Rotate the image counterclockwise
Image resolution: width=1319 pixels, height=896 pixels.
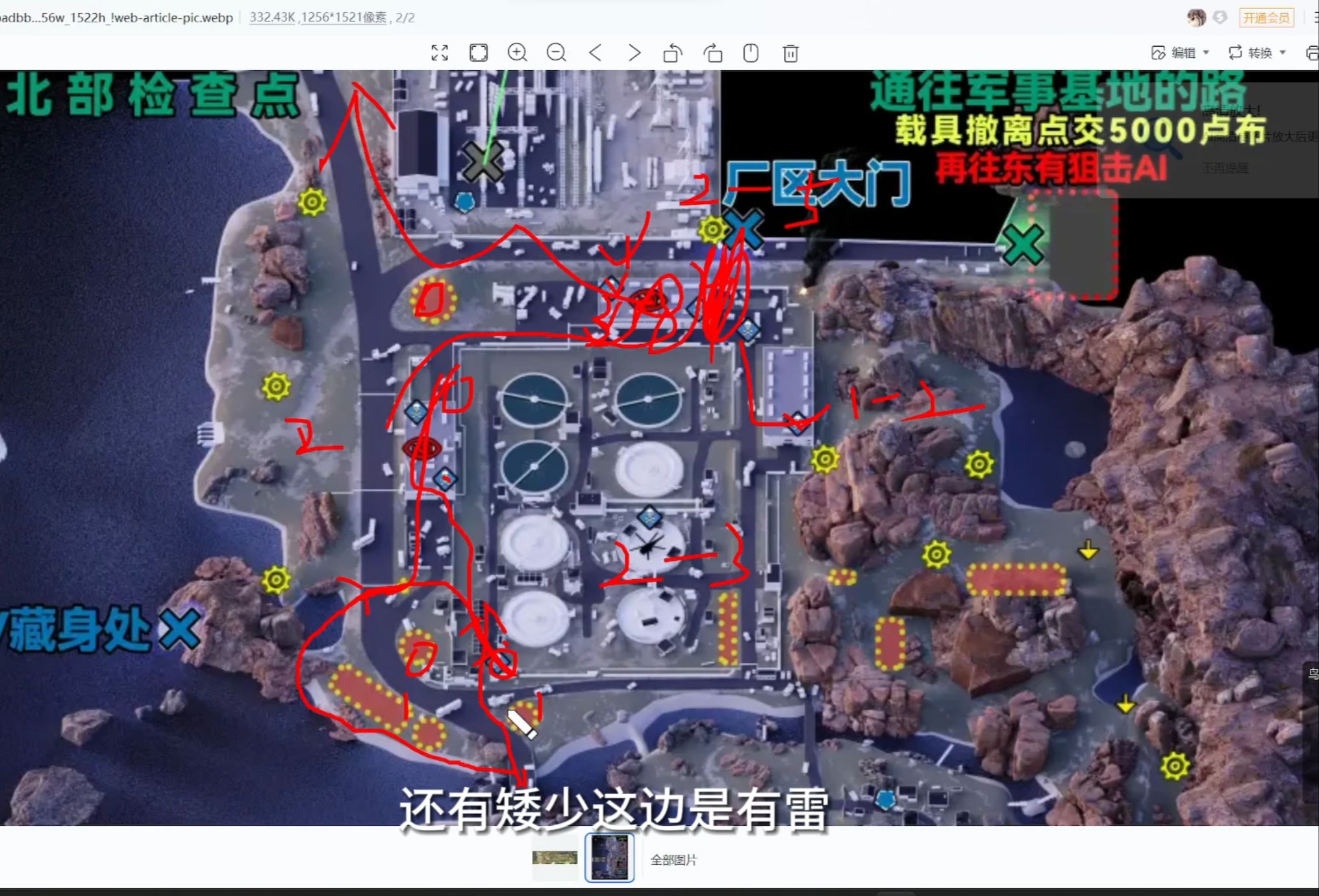tap(673, 53)
